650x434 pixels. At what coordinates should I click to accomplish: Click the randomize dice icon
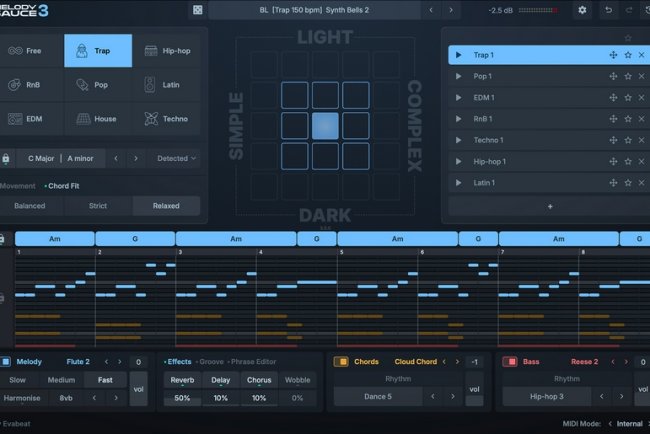[x=198, y=10]
